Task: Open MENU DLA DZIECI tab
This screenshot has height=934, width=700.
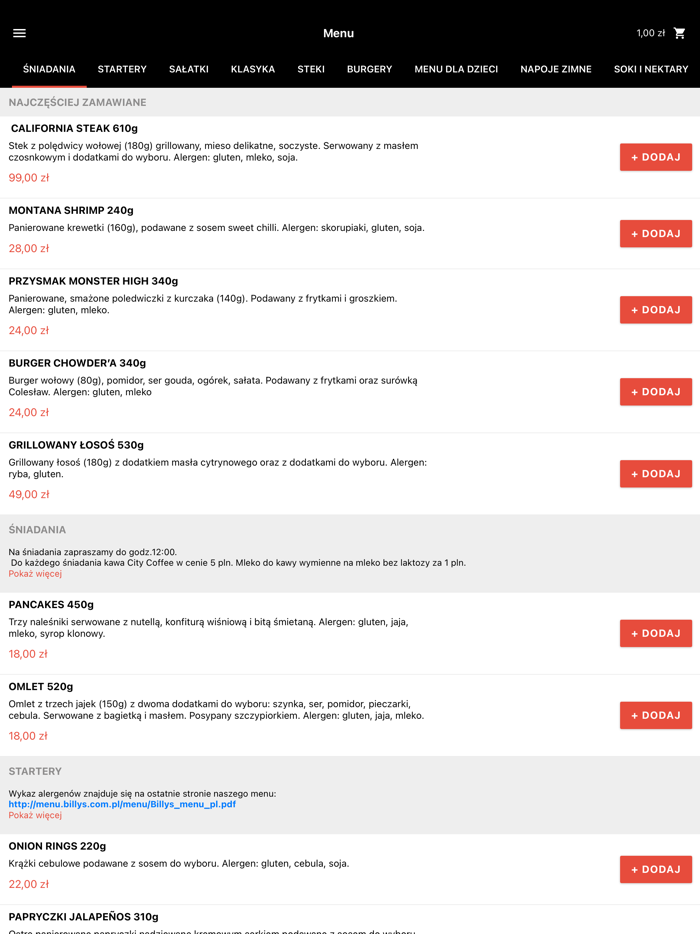Action: click(456, 69)
